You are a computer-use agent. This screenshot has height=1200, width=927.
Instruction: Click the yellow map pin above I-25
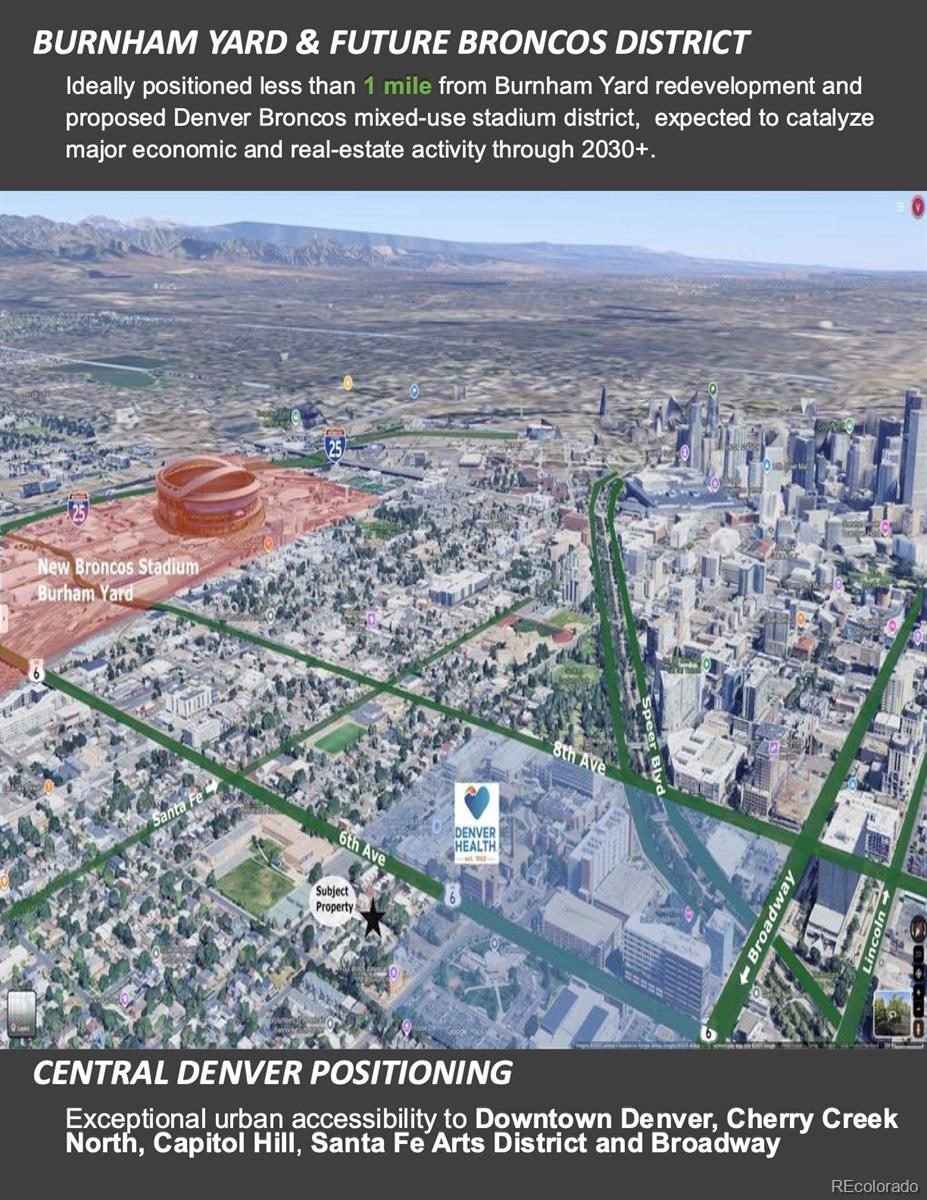click(348, 382)
